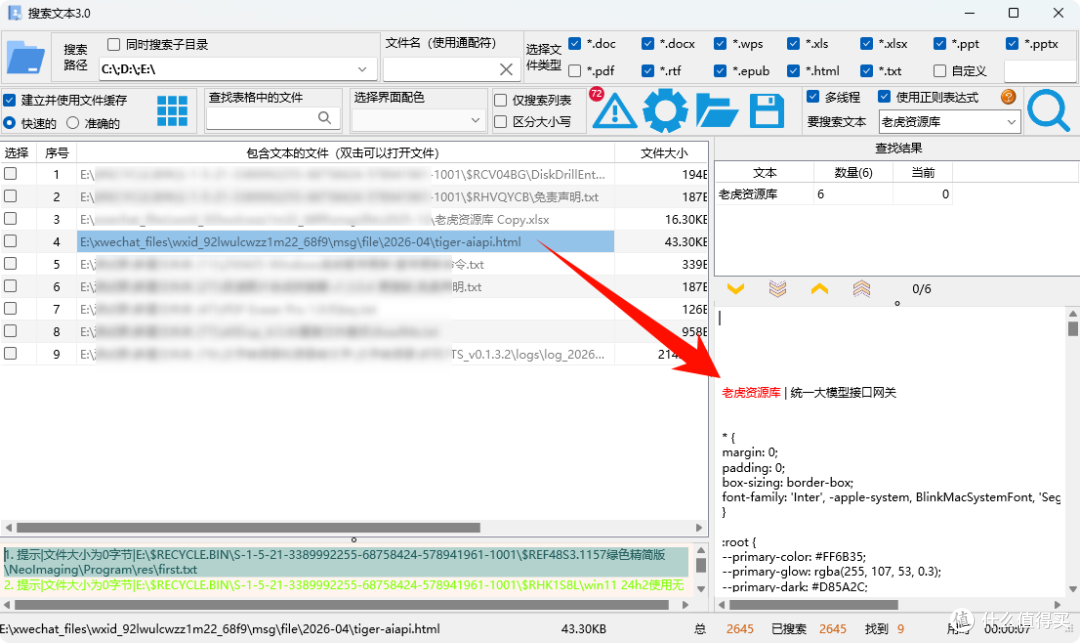Uncheck the *.epub file type
This screenshot has height=643, width=1080.
pos(720,71)
